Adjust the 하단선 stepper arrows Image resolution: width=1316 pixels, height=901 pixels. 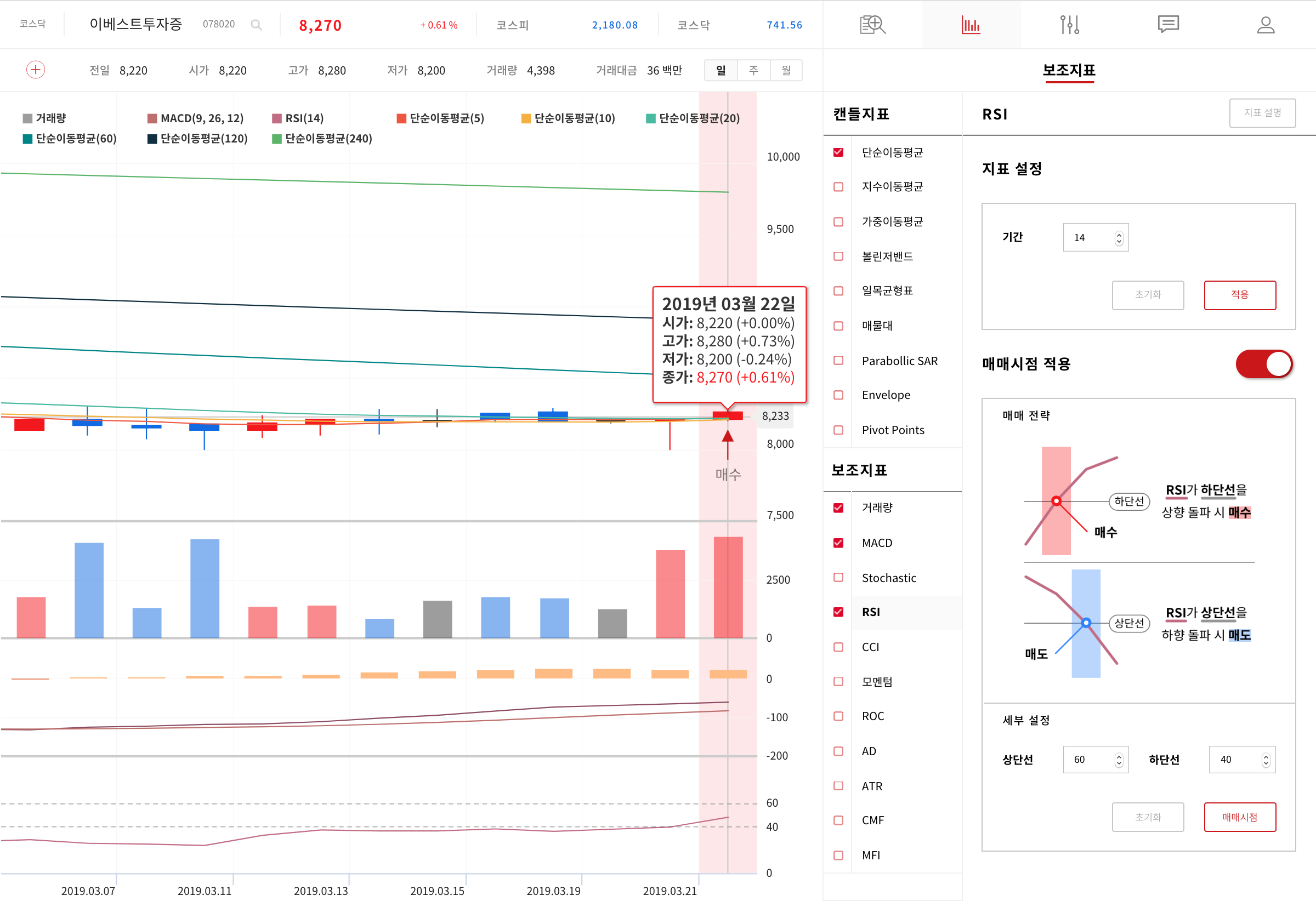tap(1266, 760)
